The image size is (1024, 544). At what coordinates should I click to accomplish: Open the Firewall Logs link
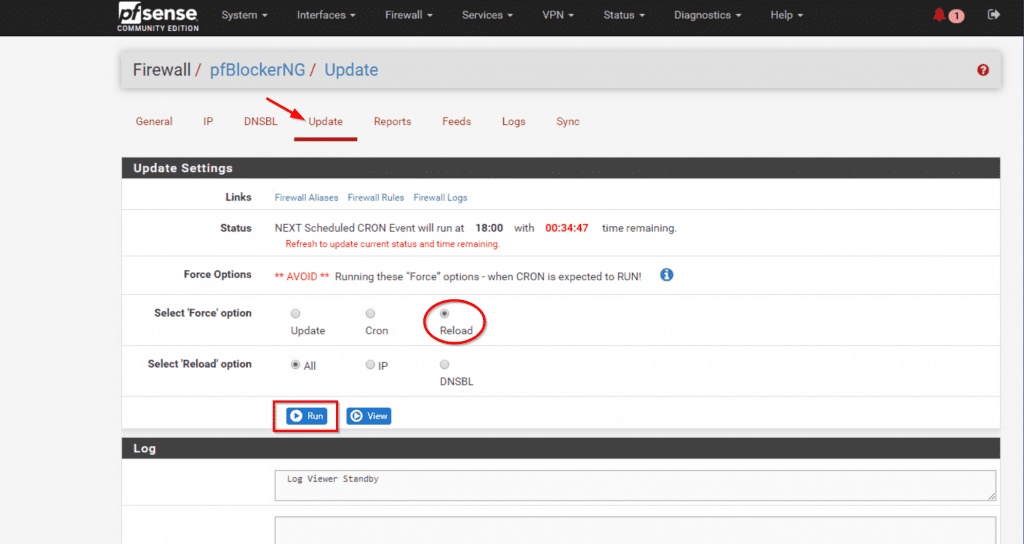point(440,197)
